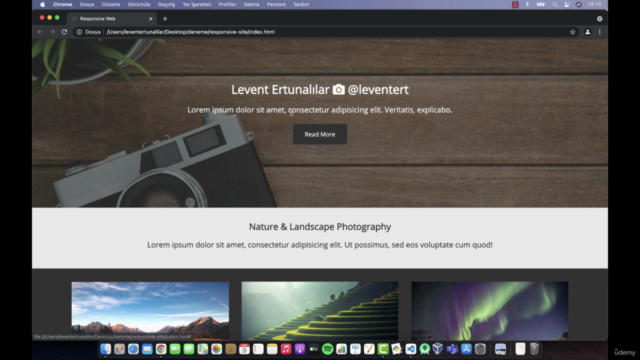Select the Responsive Web tab
Screen dimensions: 640x360
[x=111, y=18]
